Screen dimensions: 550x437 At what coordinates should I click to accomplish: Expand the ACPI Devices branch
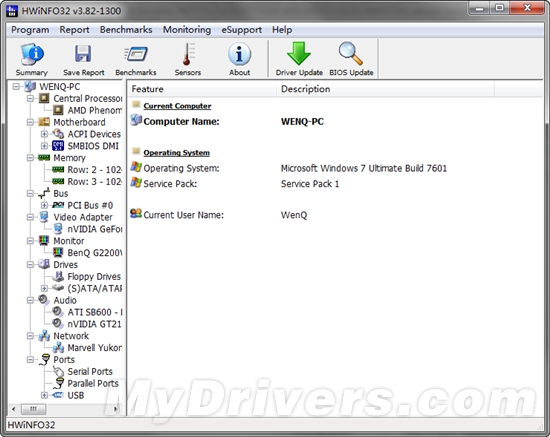point(44,134)
